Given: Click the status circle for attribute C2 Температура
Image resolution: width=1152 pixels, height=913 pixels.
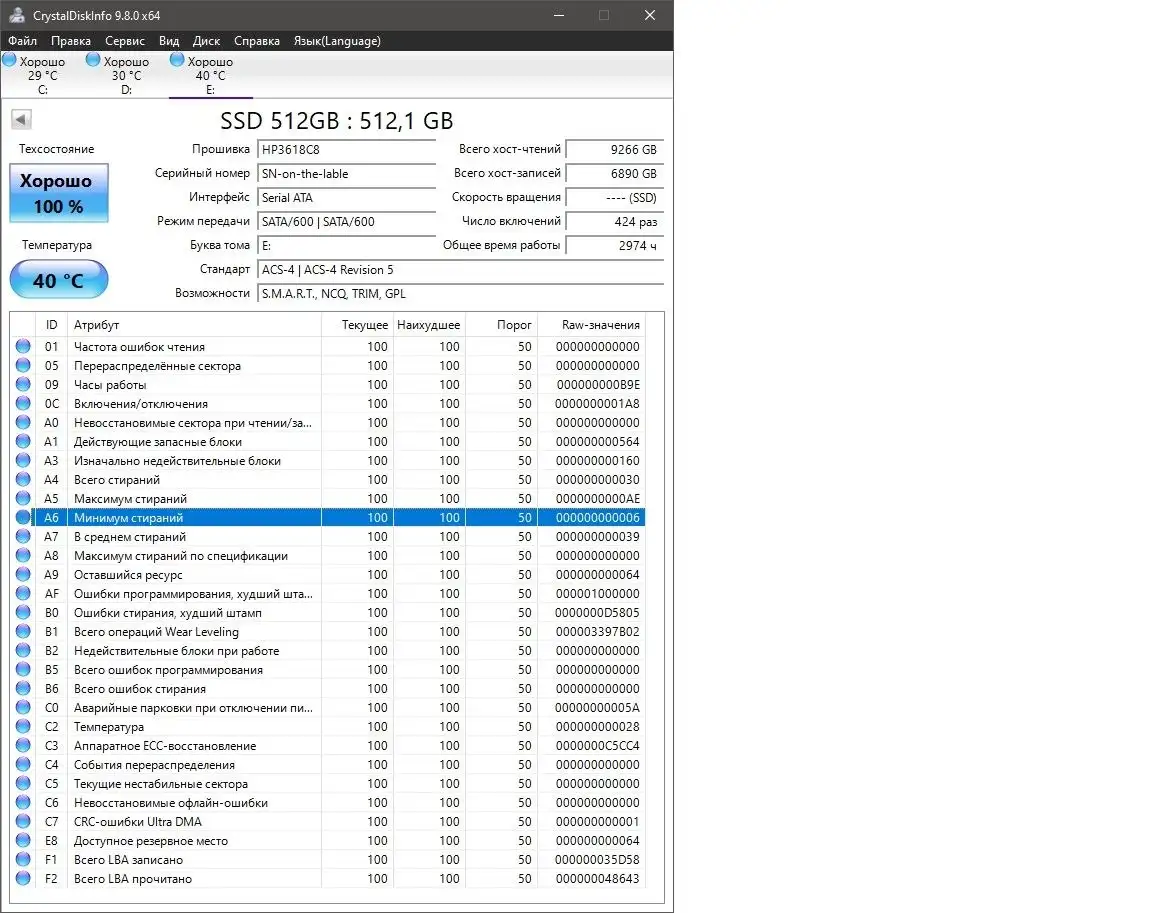Looking at the screenshot, I should pos(23,727).
